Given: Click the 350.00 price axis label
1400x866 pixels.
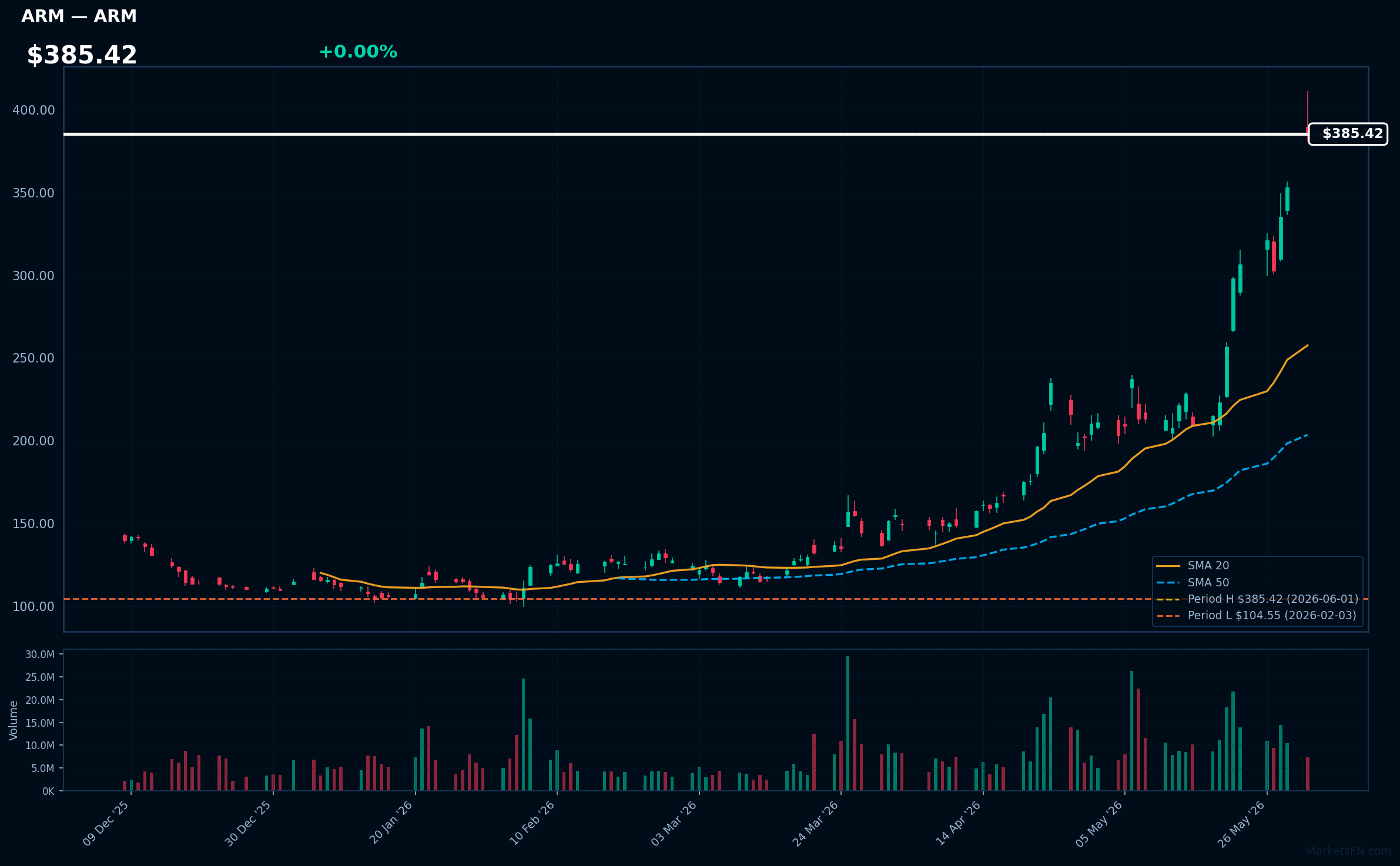Looking at the screenshot, I should coord(34,193).
